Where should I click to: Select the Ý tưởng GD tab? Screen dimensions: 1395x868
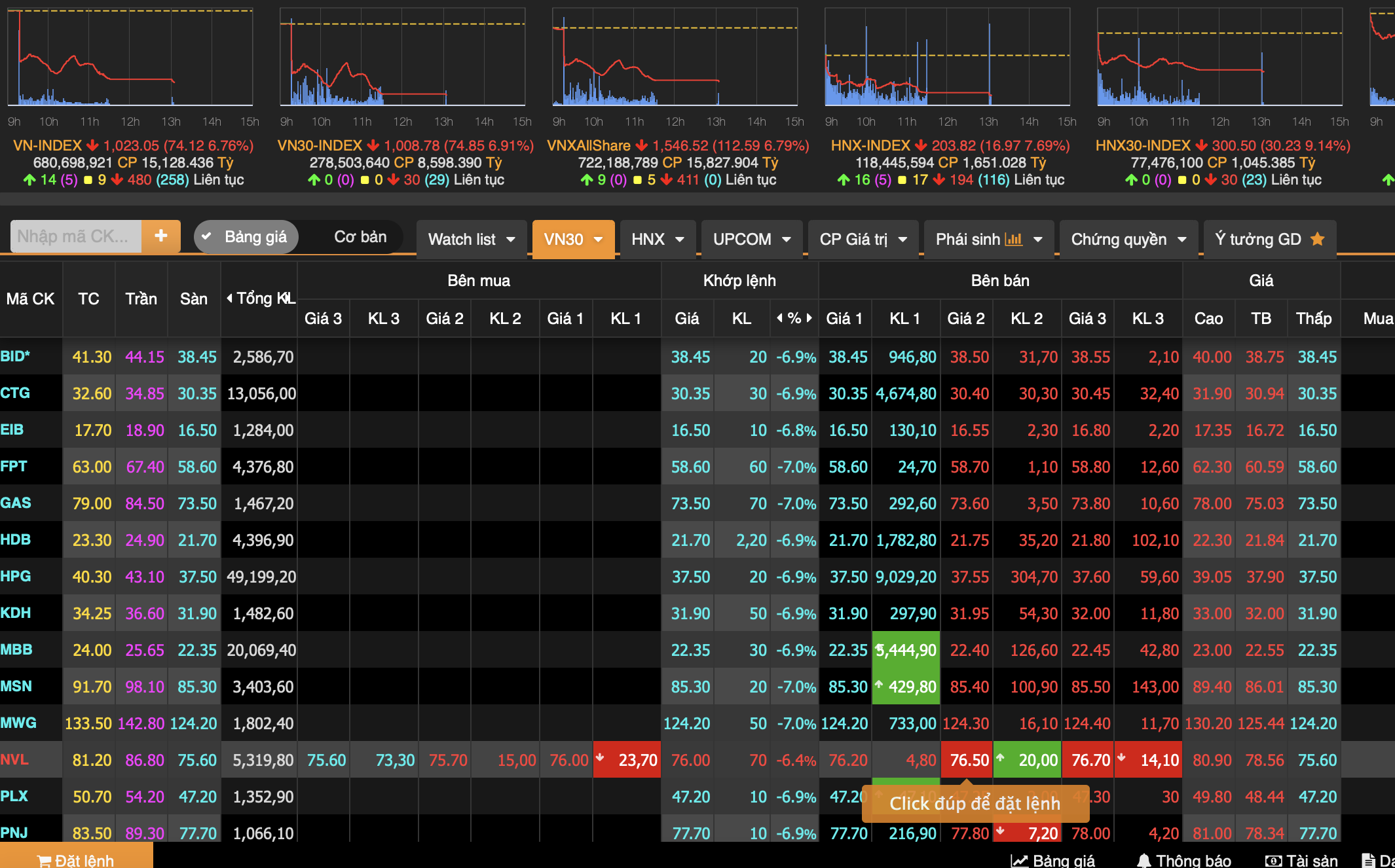[1270, 240]
